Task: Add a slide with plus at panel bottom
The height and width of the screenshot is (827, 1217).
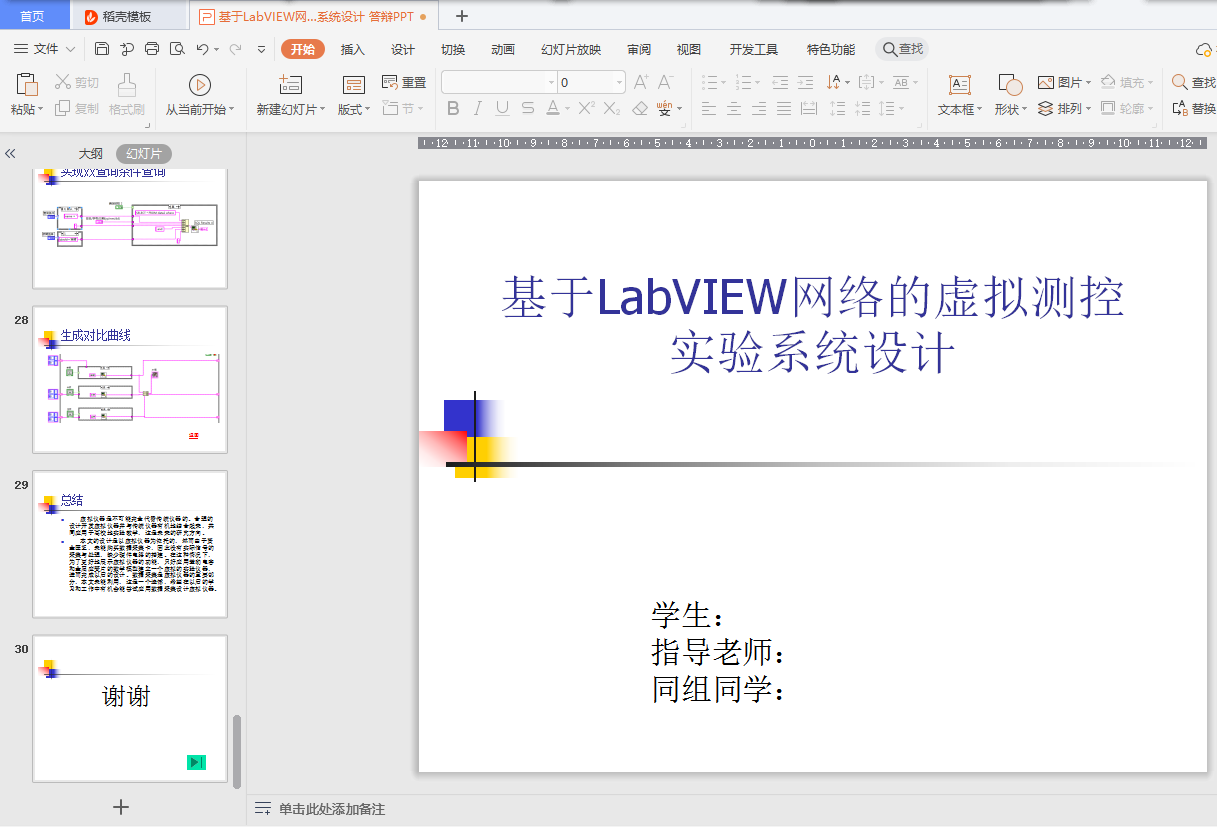Action: 121,807
